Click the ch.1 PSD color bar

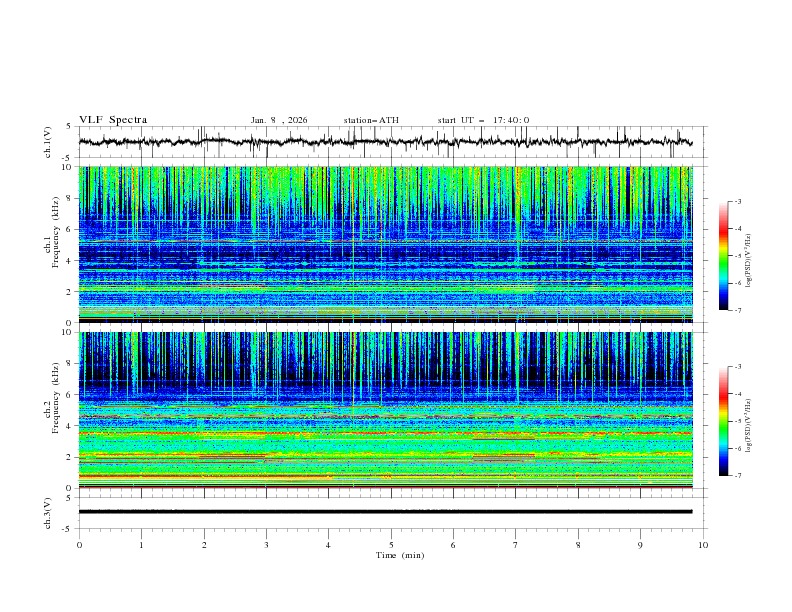click(723, 256)
